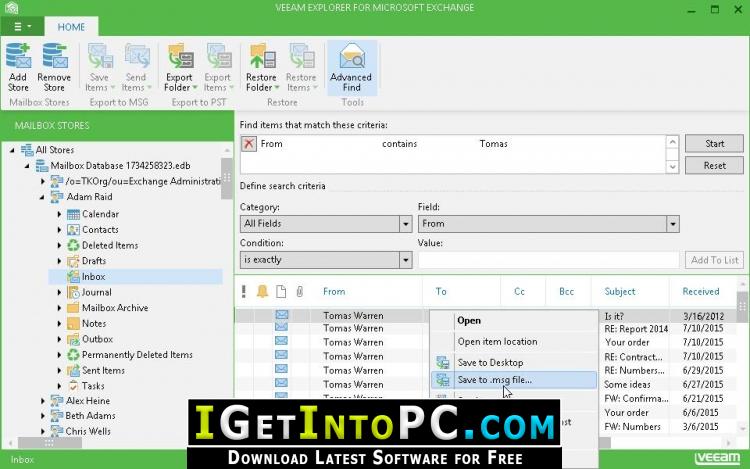
Task: Collapse the All Stores tree node
Action: point(12,150)
